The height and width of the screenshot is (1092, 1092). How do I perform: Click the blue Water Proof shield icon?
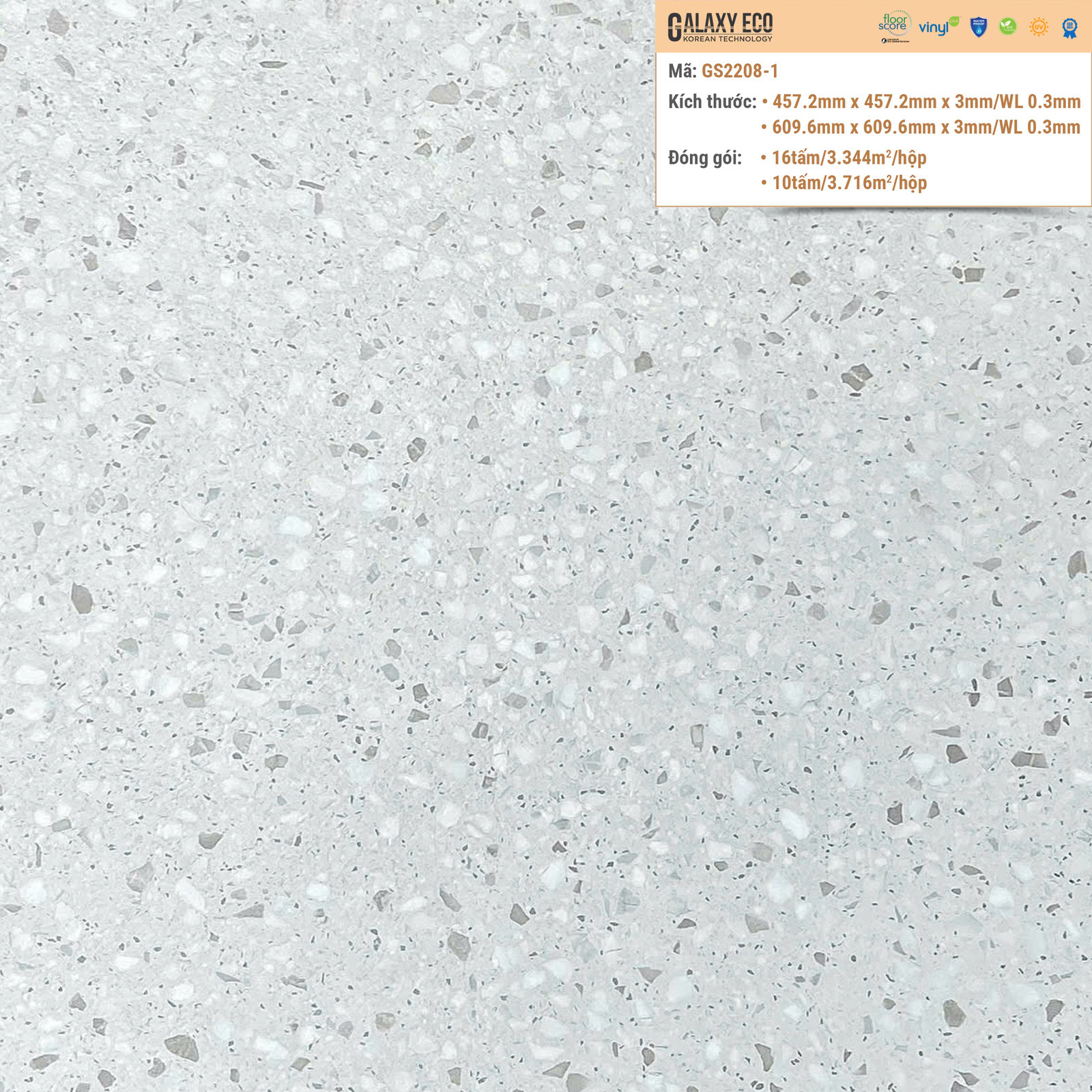click(979, 27)
